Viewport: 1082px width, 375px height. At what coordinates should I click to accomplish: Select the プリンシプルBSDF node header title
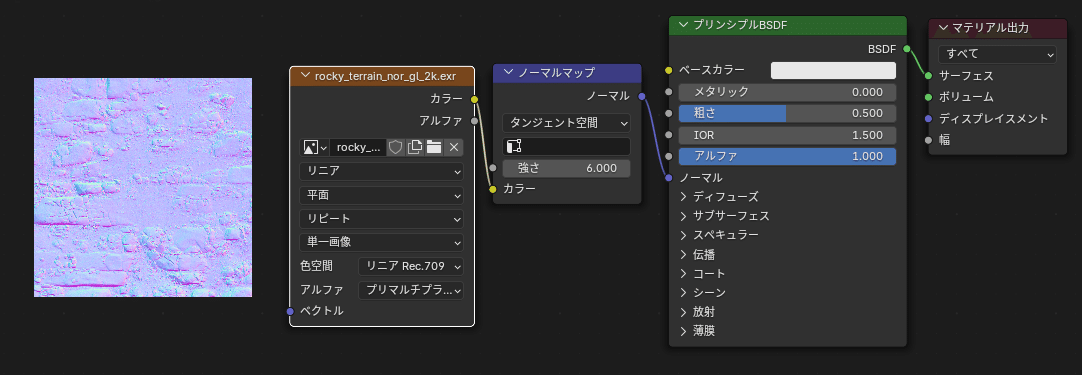pyautogui.click(x=740, y=25)
